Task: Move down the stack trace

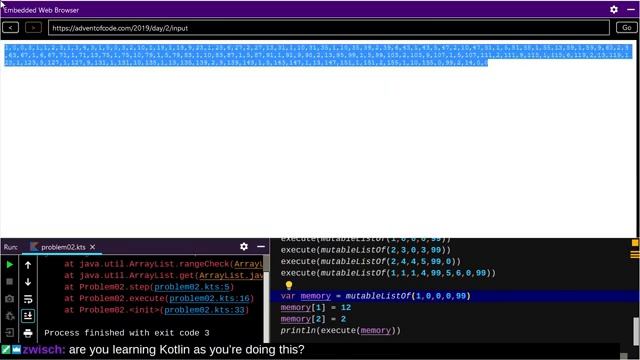Action: click(28, 282)
